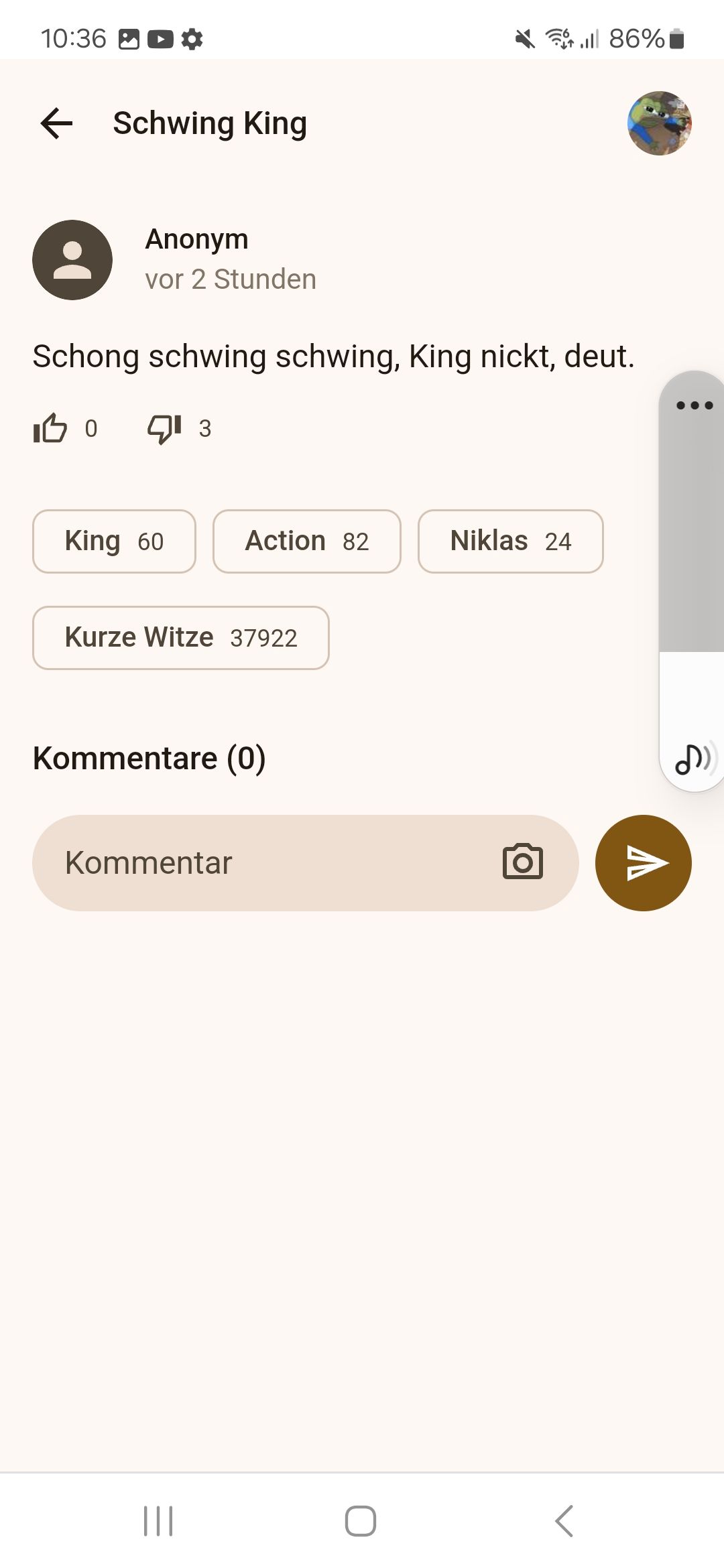Tap the Kommentare (0) heading
This screenshot has width=724, height=1568.
click(149, 759)
